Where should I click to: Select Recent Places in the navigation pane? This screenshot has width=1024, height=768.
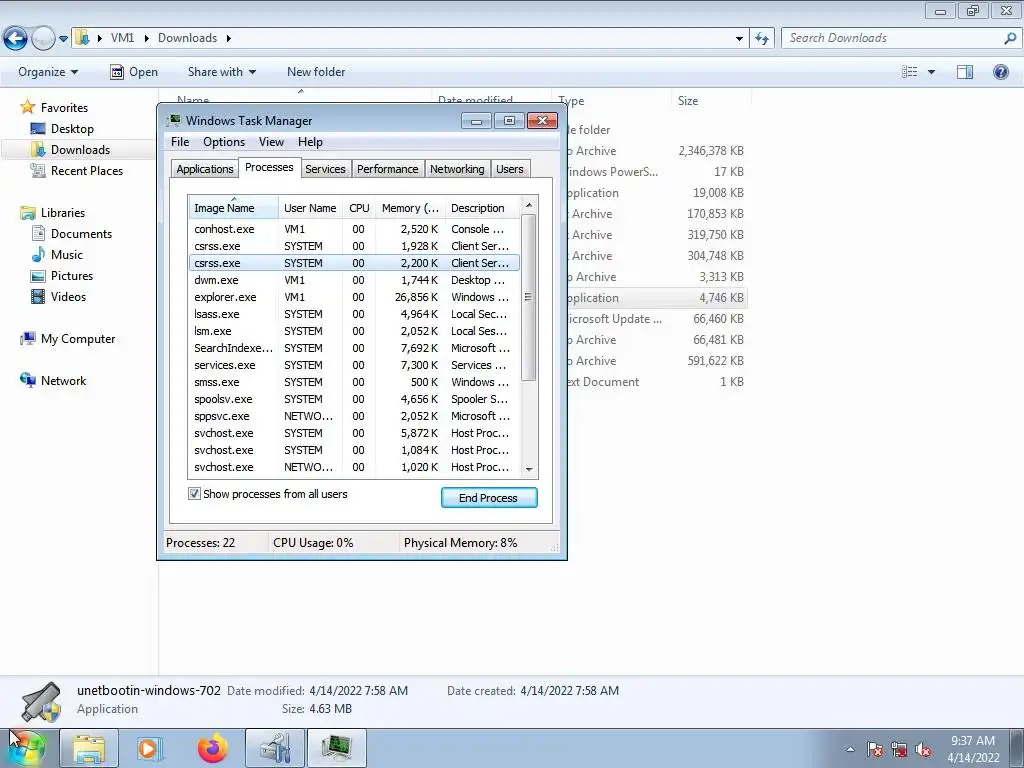77,170
